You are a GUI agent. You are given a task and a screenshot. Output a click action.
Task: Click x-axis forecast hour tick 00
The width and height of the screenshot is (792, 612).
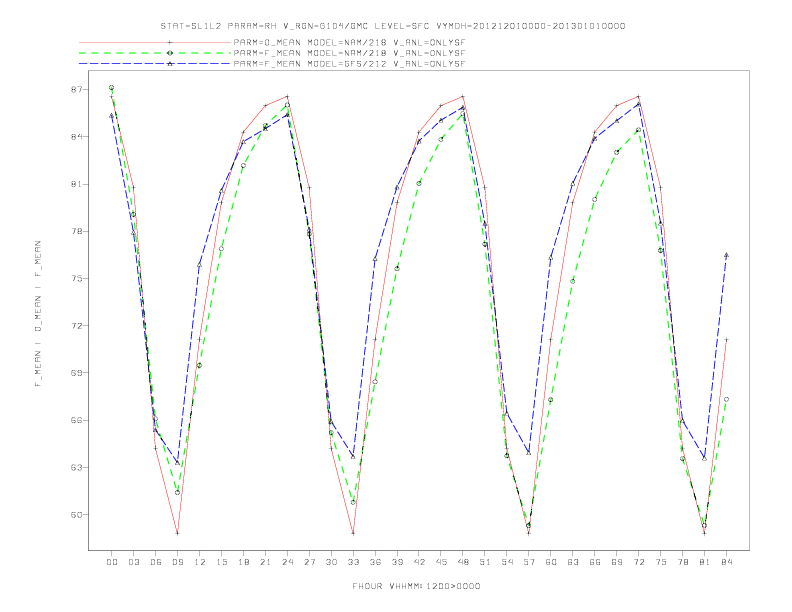[x=112, y=562]
